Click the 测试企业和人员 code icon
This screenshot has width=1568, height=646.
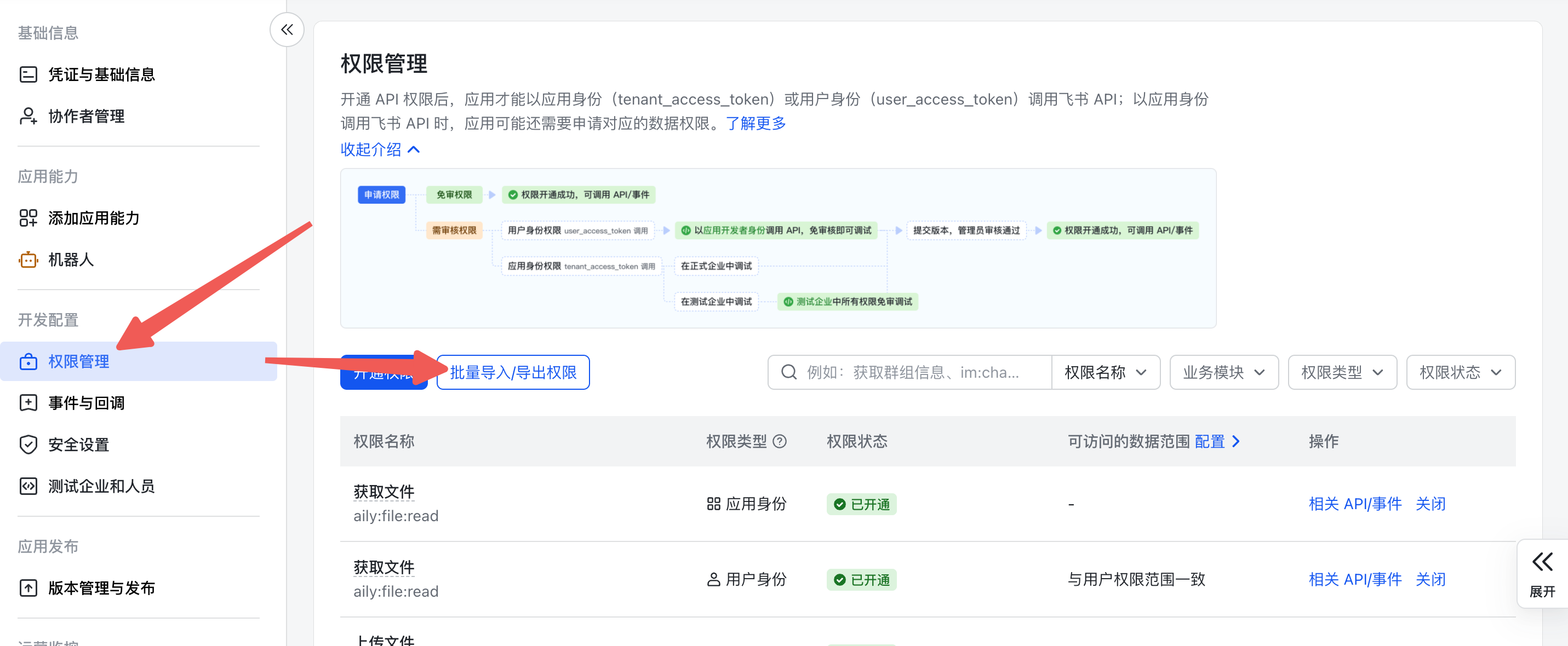pos(28,486)
